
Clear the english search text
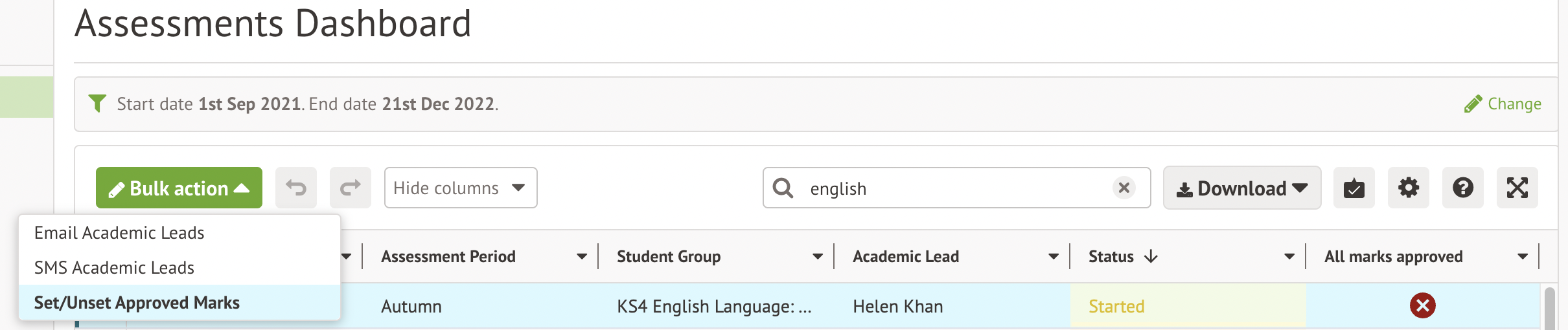[x=1124, y=188]
